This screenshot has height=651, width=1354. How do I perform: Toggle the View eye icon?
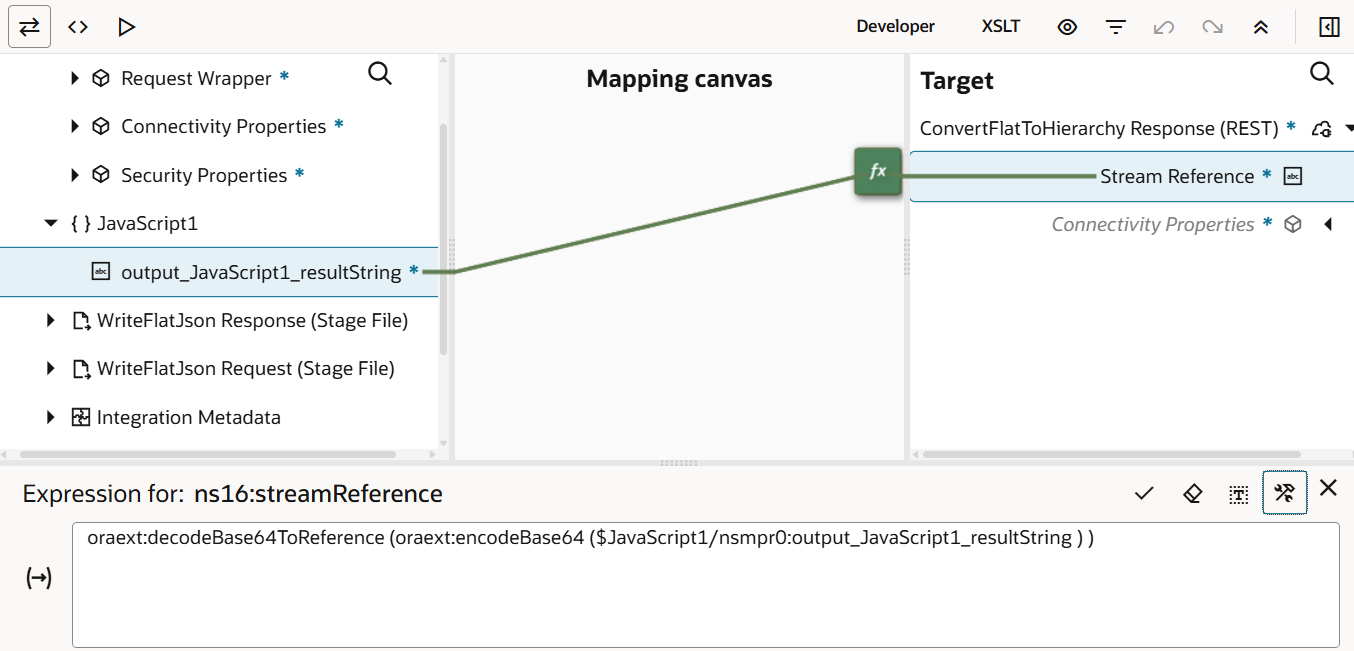click(x=1067, y=27)
